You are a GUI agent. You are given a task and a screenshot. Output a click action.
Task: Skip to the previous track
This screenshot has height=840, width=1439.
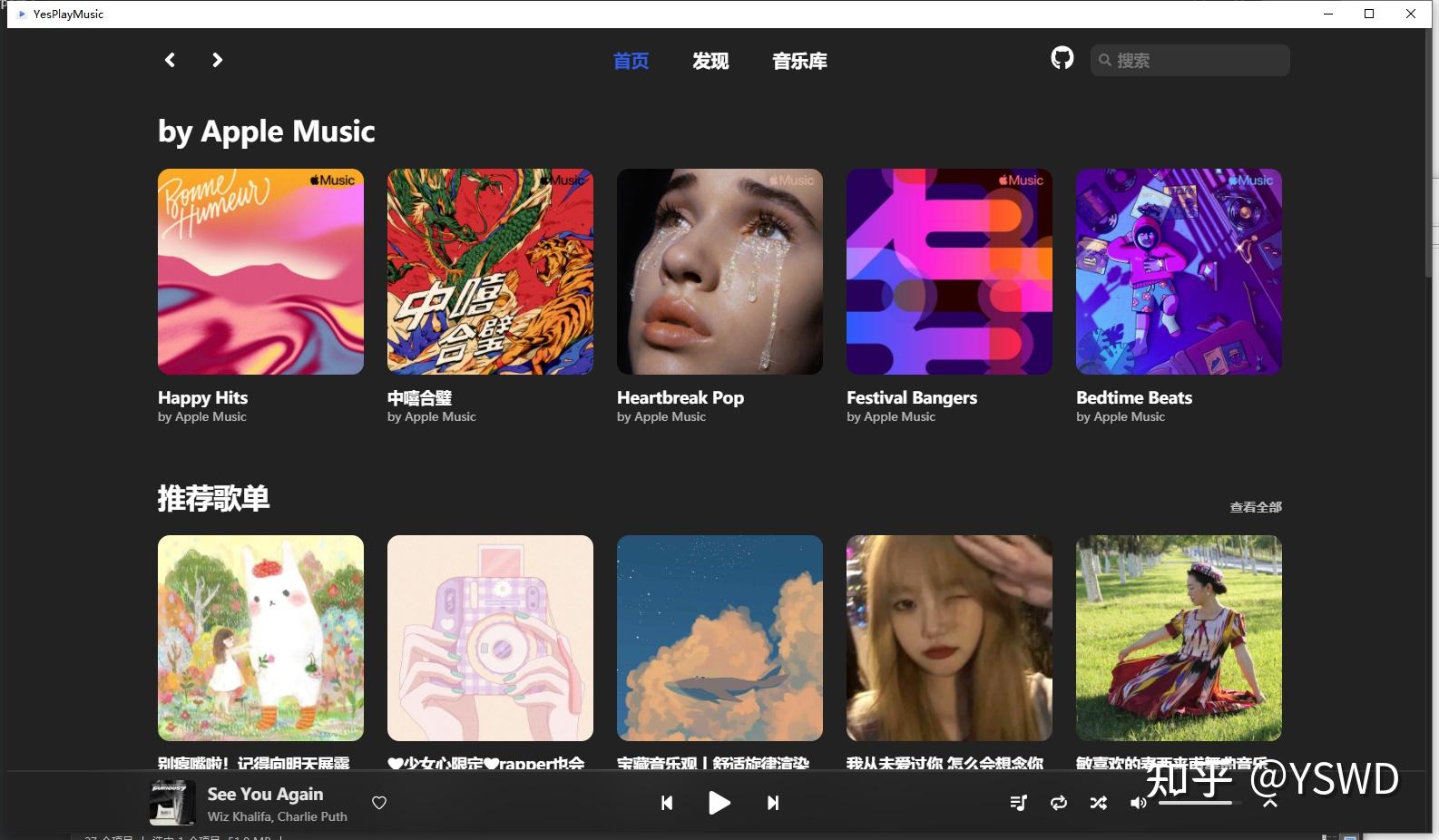coord(667,803)
